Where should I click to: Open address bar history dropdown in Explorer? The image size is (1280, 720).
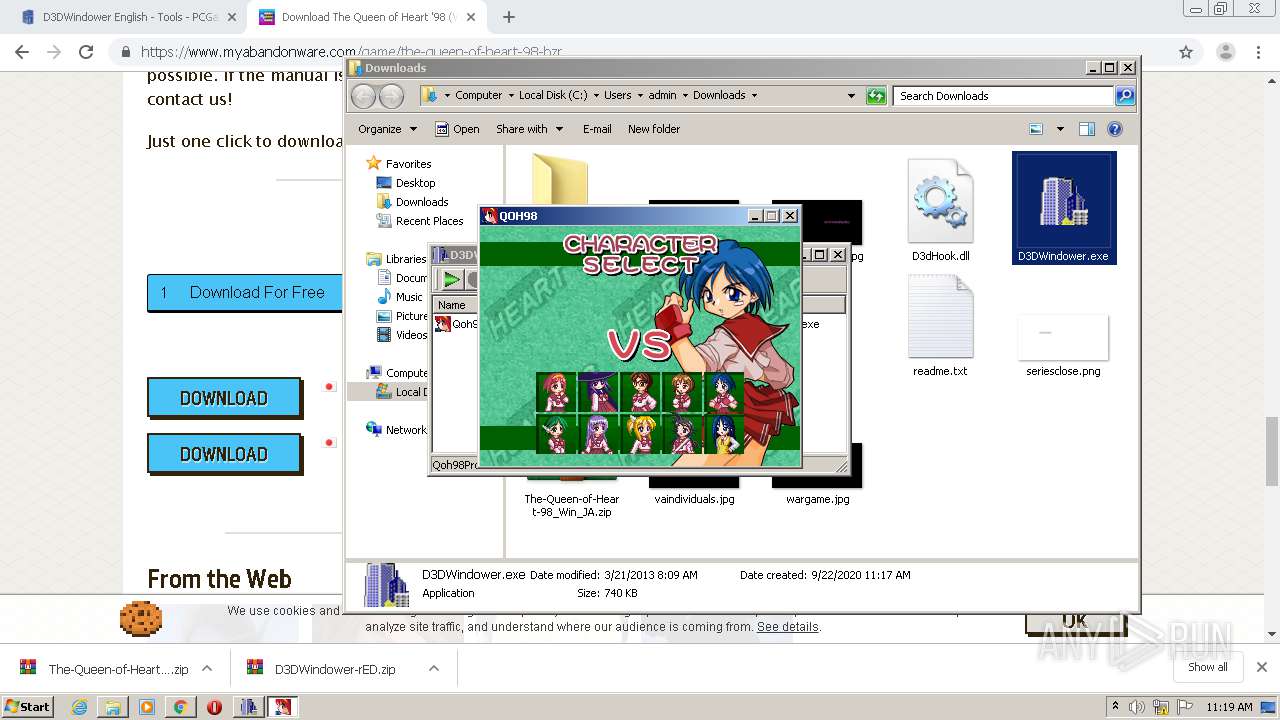[x=851, y=96]
